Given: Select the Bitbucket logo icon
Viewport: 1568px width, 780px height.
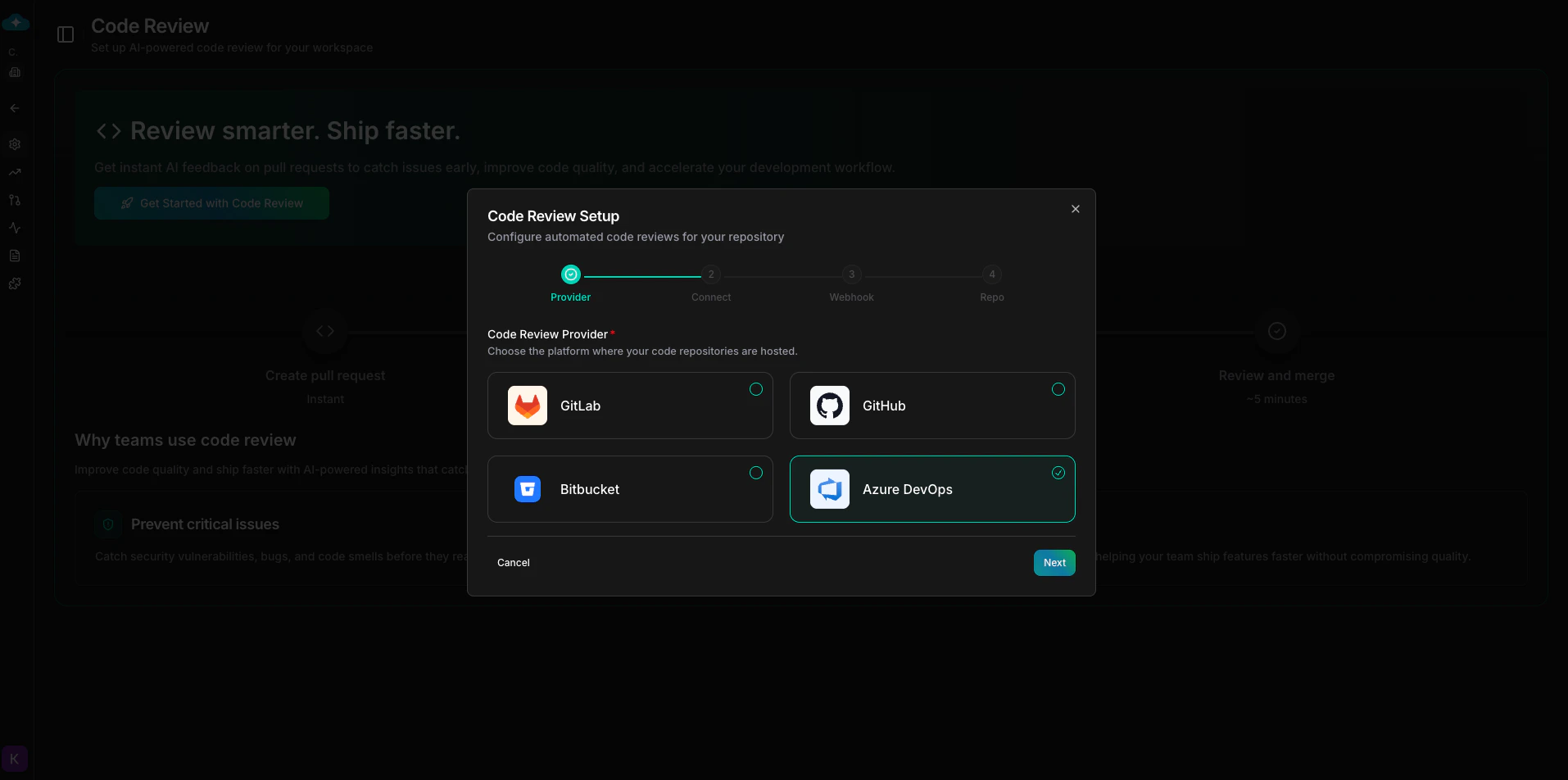Looking at the screenshot, I should click(x=528, y=489).
